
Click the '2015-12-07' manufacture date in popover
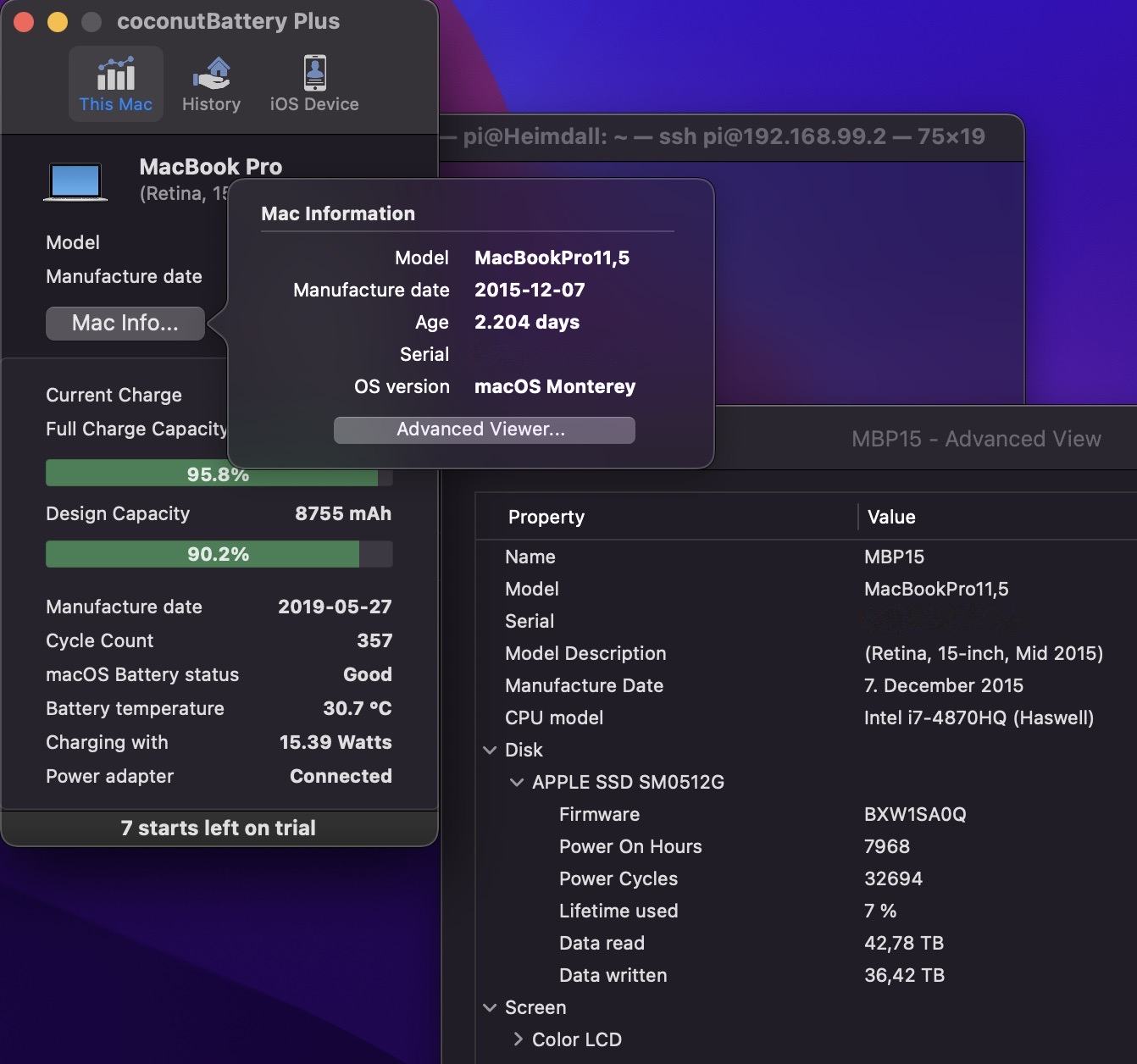tap(530, 290)
